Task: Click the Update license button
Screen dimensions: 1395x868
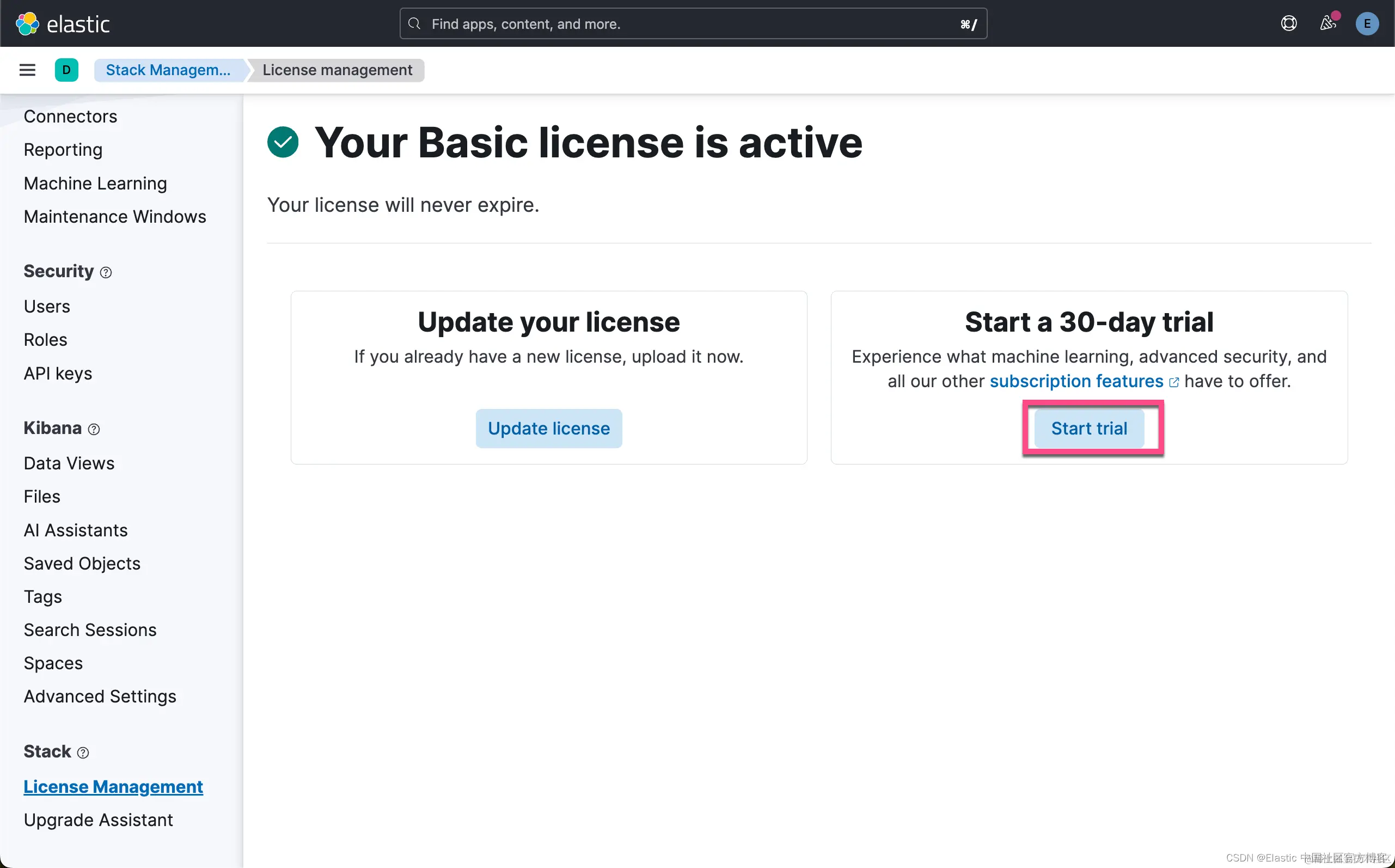Action: pos(549,428)
